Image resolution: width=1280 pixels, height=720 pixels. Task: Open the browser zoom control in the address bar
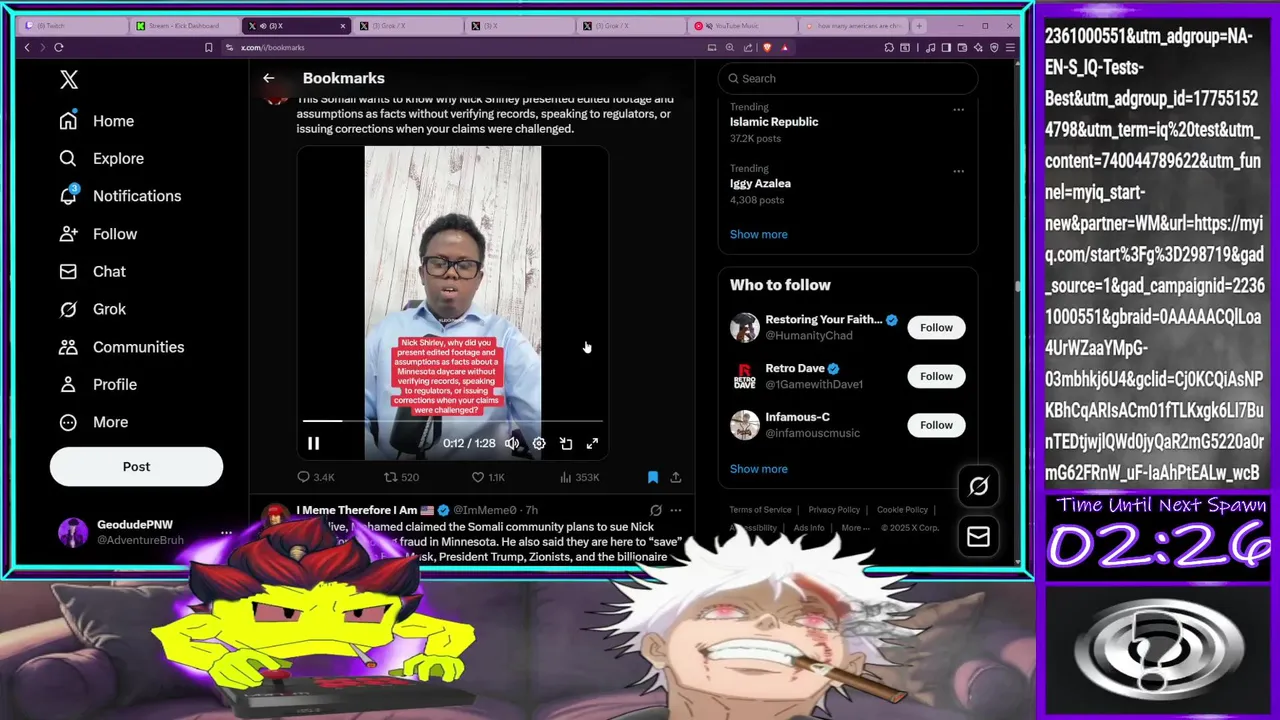[x=730, y=47]
